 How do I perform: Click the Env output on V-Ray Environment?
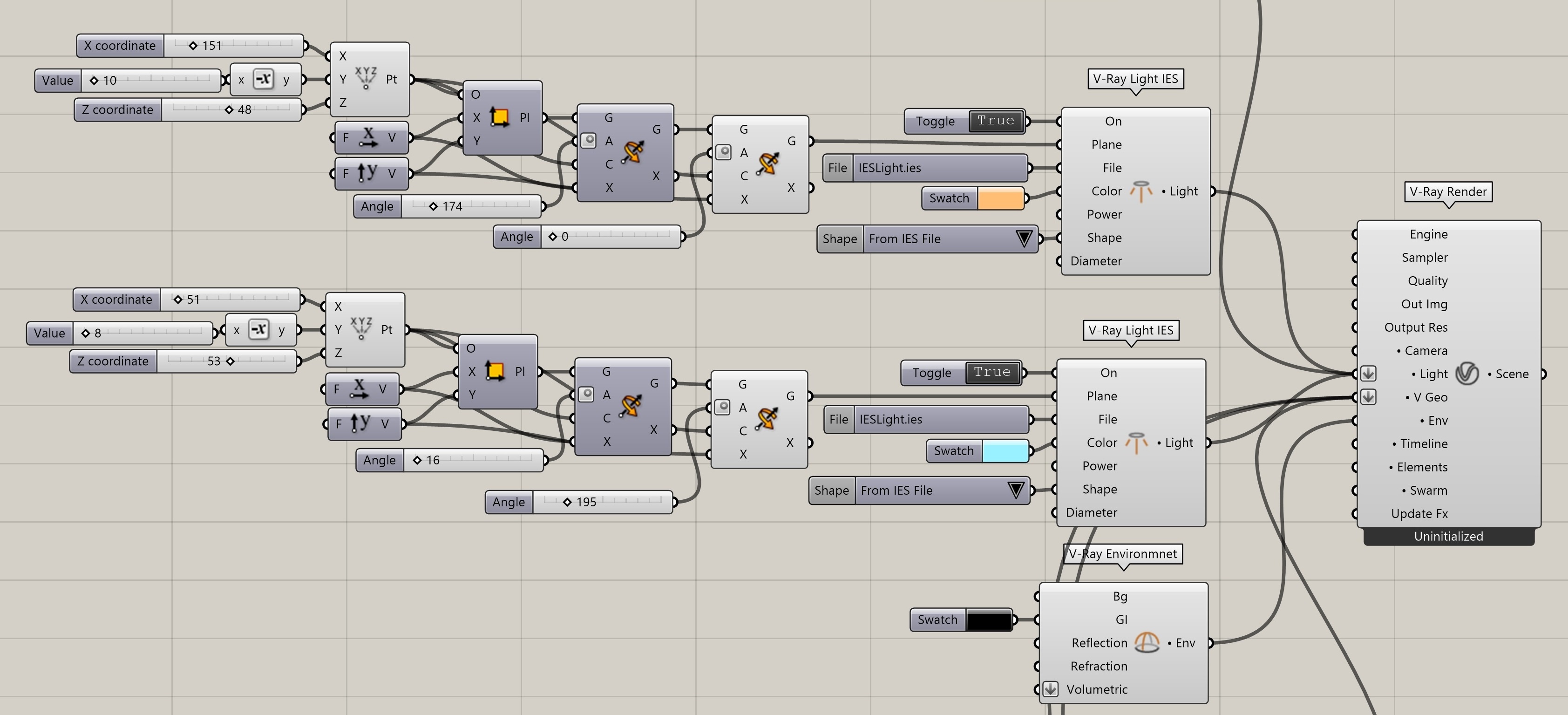1181,642
